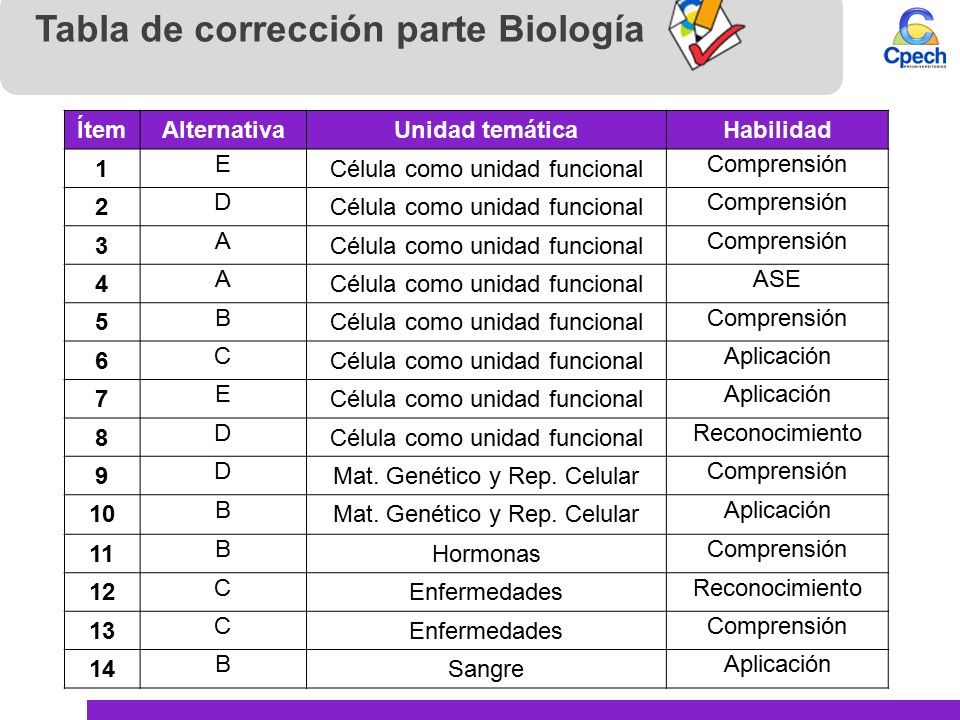Select the Alternativa column header
Image resolution: width=960 pixels, height=720 pixels.
(x=223, y=130)
